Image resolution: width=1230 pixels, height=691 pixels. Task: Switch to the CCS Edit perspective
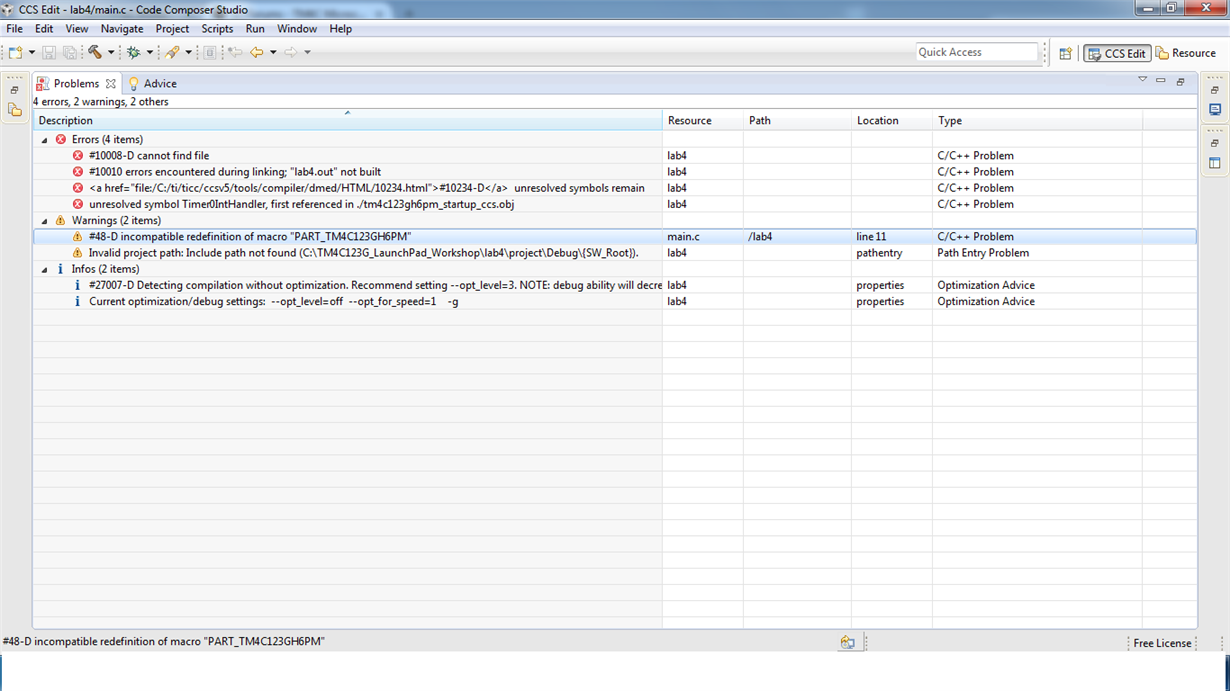[1117, 53]
